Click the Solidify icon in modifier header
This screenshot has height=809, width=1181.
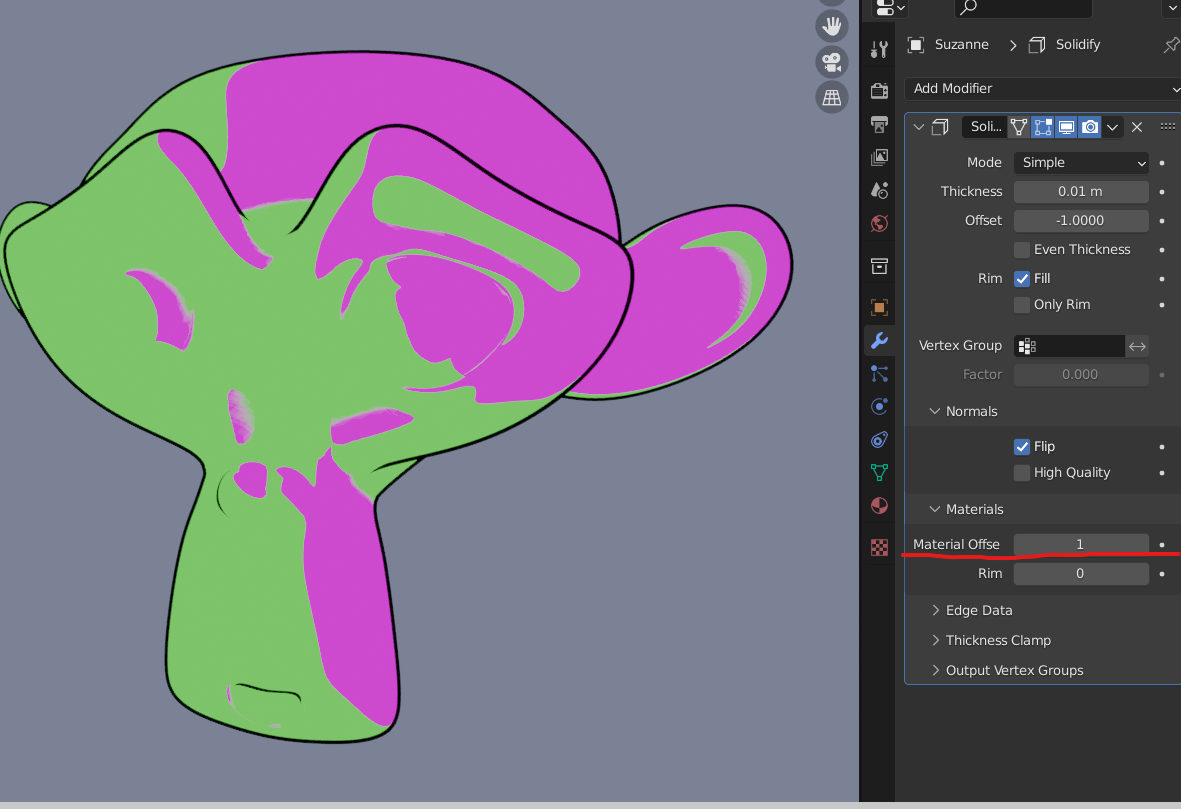[x=940, y=127]
